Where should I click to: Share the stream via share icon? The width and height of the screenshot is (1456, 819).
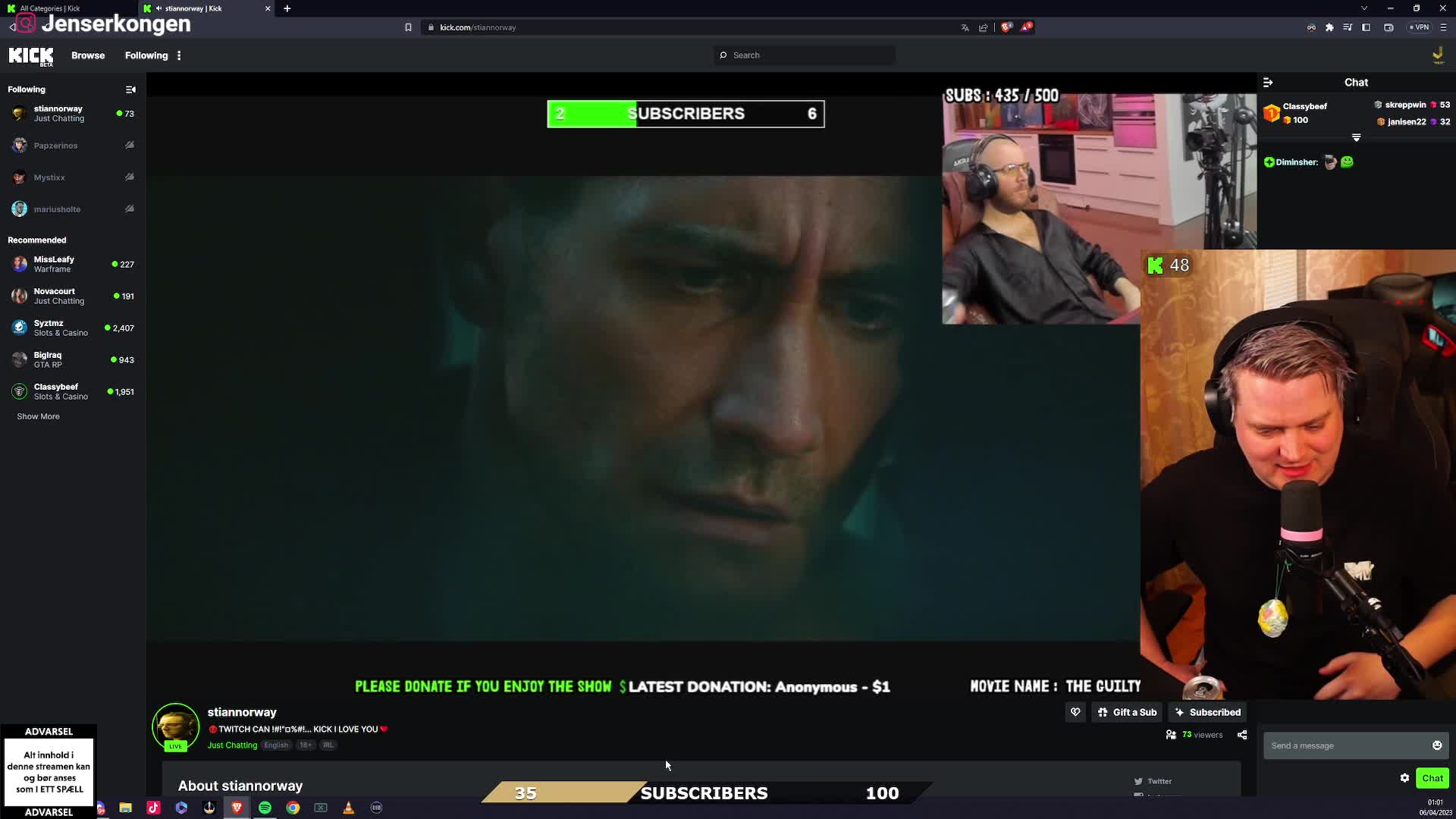point(1242,735)
